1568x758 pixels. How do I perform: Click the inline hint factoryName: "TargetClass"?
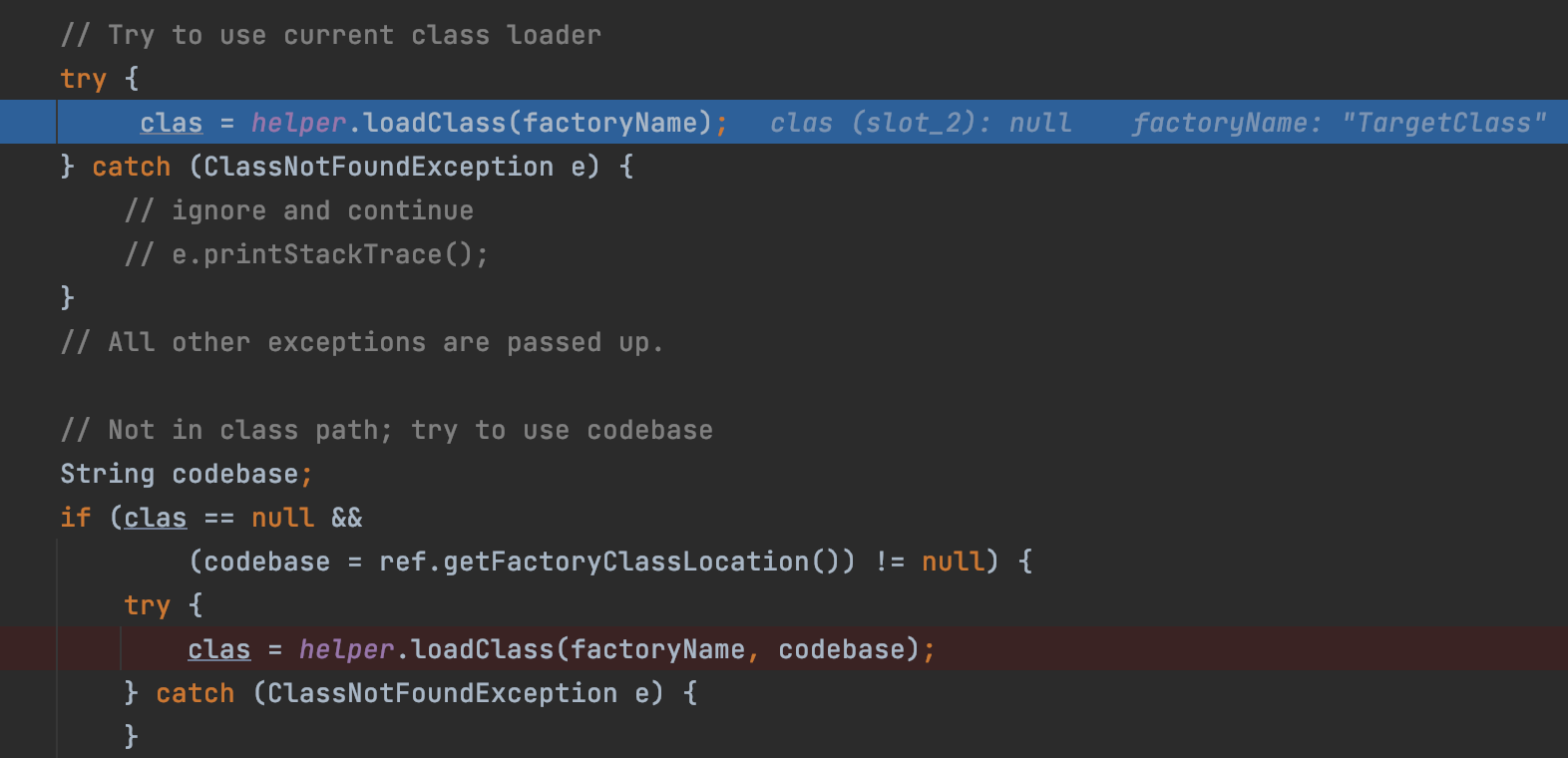(1339, 123)
